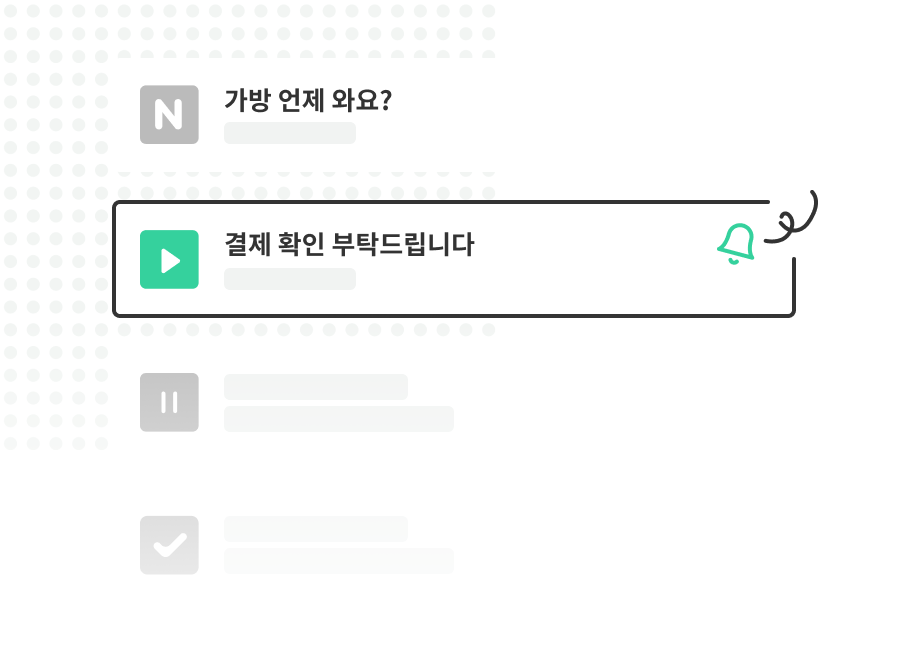Click the gray N logo icon

169,114
